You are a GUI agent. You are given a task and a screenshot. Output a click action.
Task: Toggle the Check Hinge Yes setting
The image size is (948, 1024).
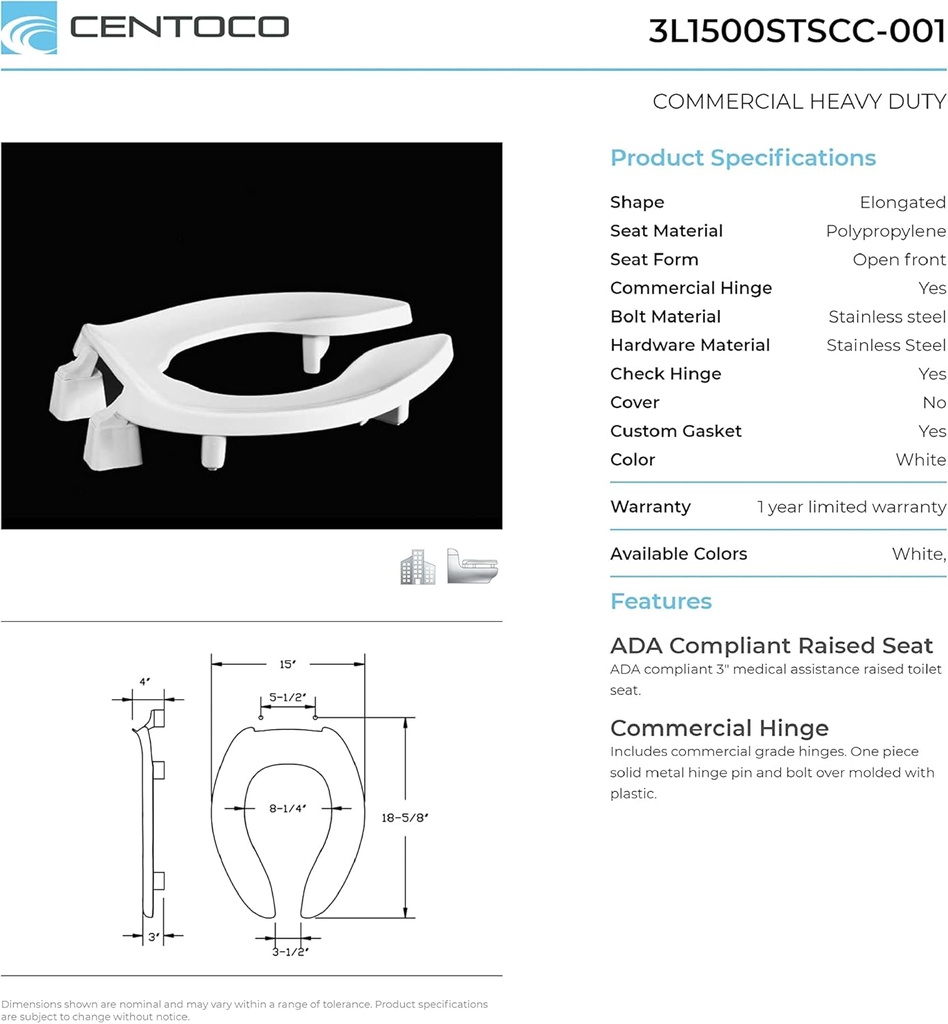(932, 374)
